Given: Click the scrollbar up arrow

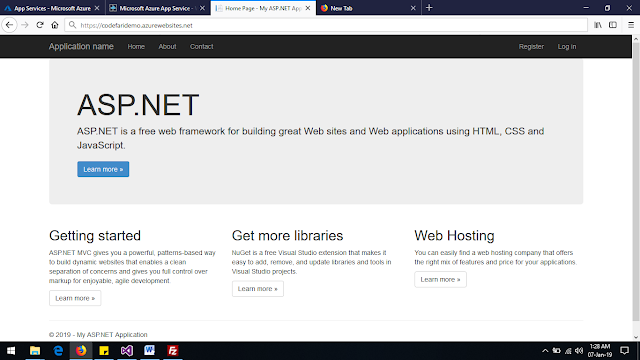Looking at the screenshot, I should click(636, 39).
